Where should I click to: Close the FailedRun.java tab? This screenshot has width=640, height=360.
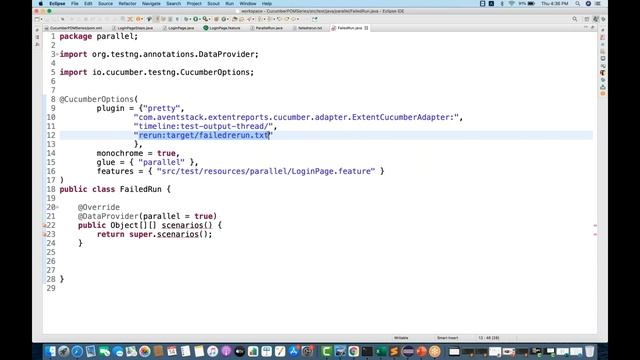[x=366, y=28]
